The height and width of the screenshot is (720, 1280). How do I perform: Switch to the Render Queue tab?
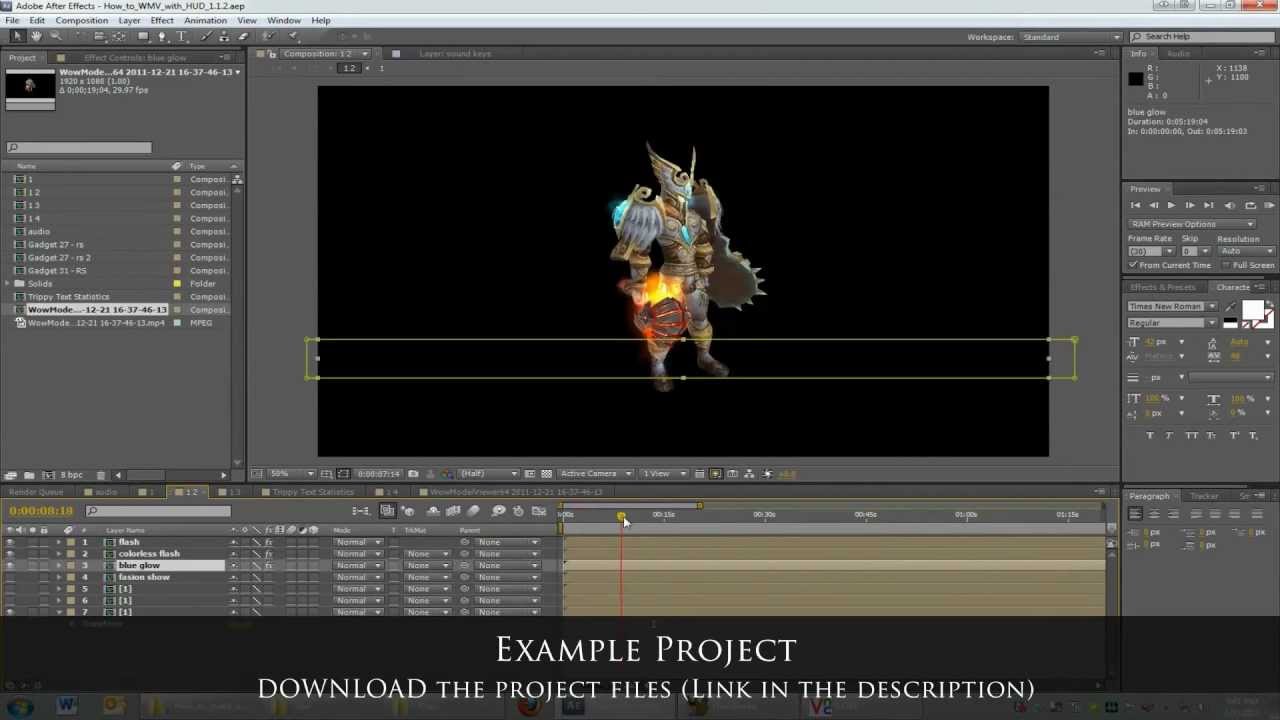point(37,492)
